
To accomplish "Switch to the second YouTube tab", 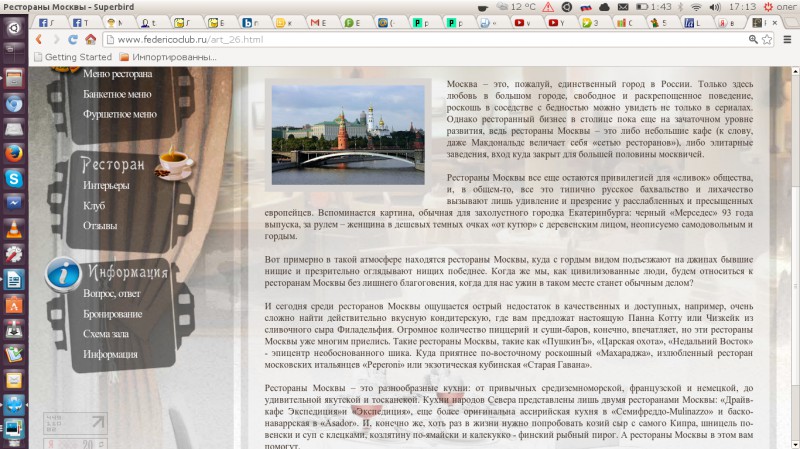I will click(x=556, y=22).
